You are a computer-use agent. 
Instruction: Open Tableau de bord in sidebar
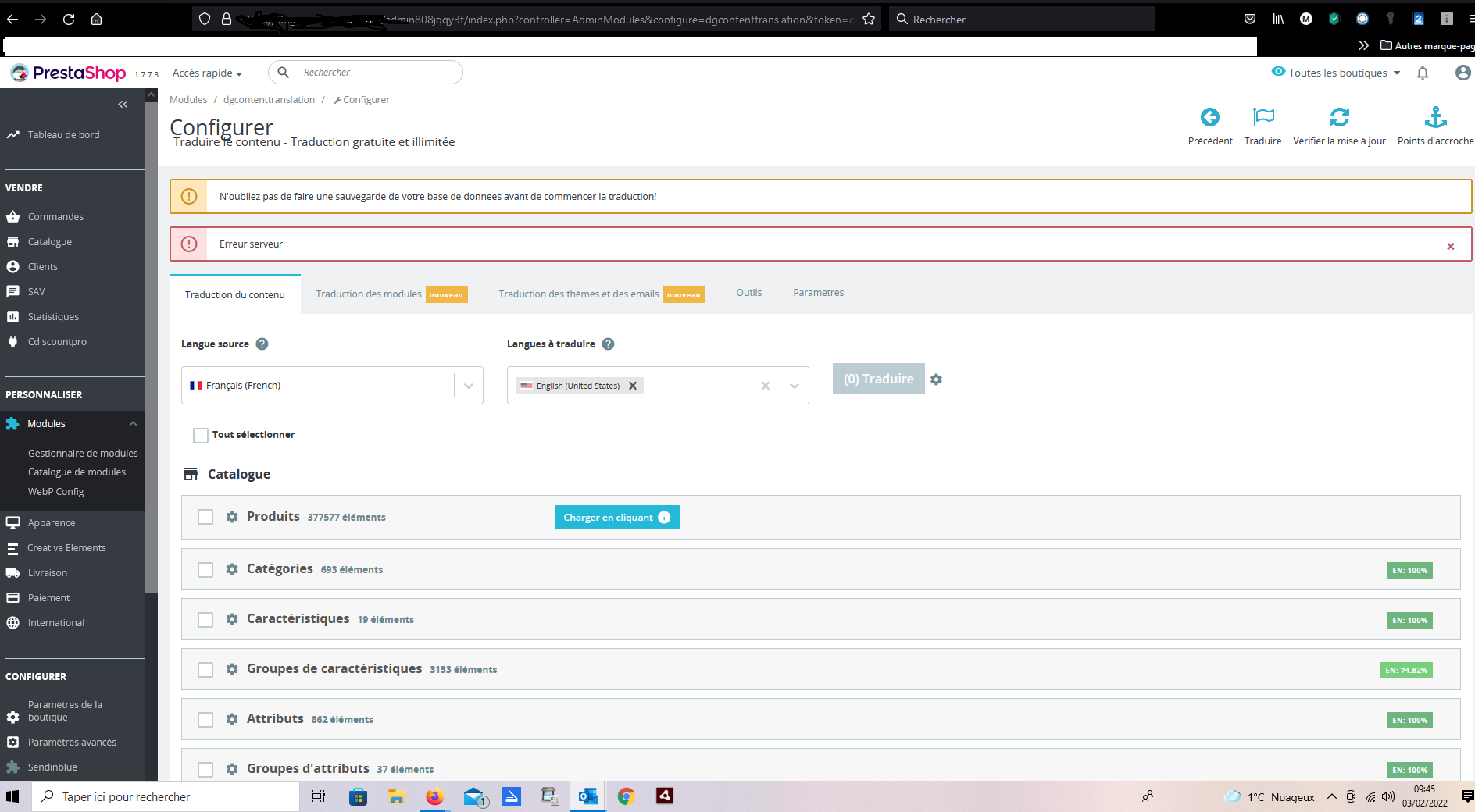click(x=64, y=135)
